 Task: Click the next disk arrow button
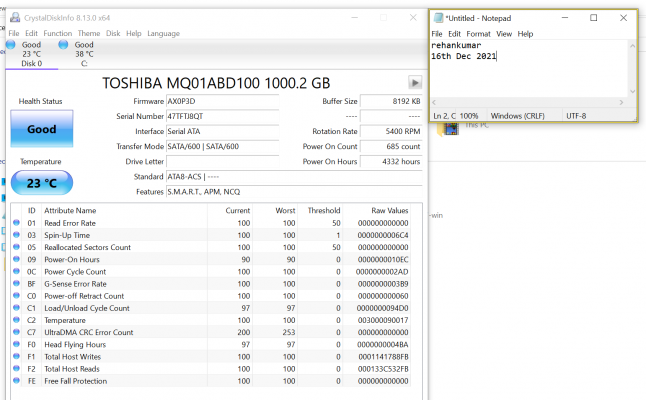click(x=414, y=83)
